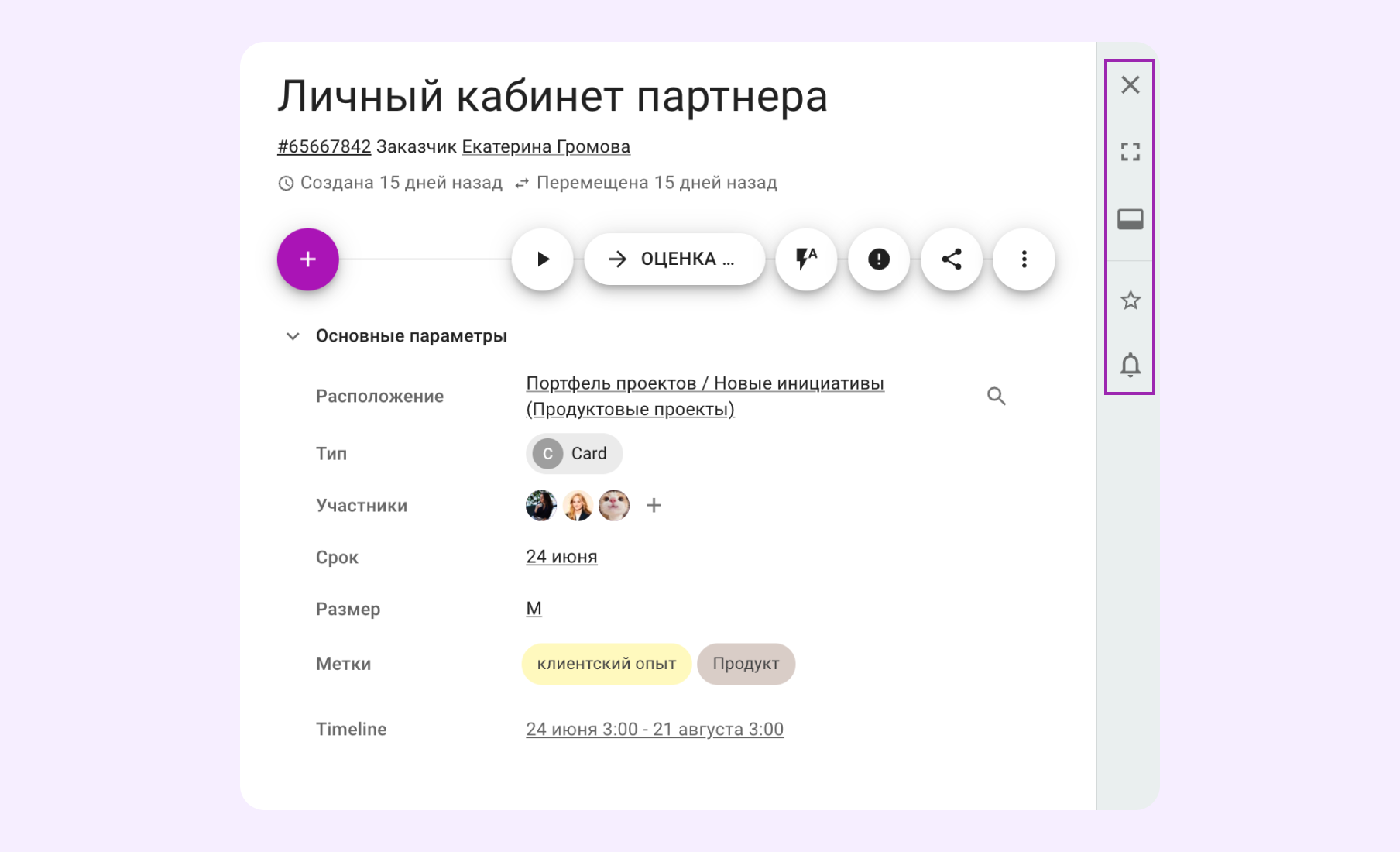Open card ID #65667842 link
Image resolution: width=1400 pixels, height=852 pixels.
324,146
